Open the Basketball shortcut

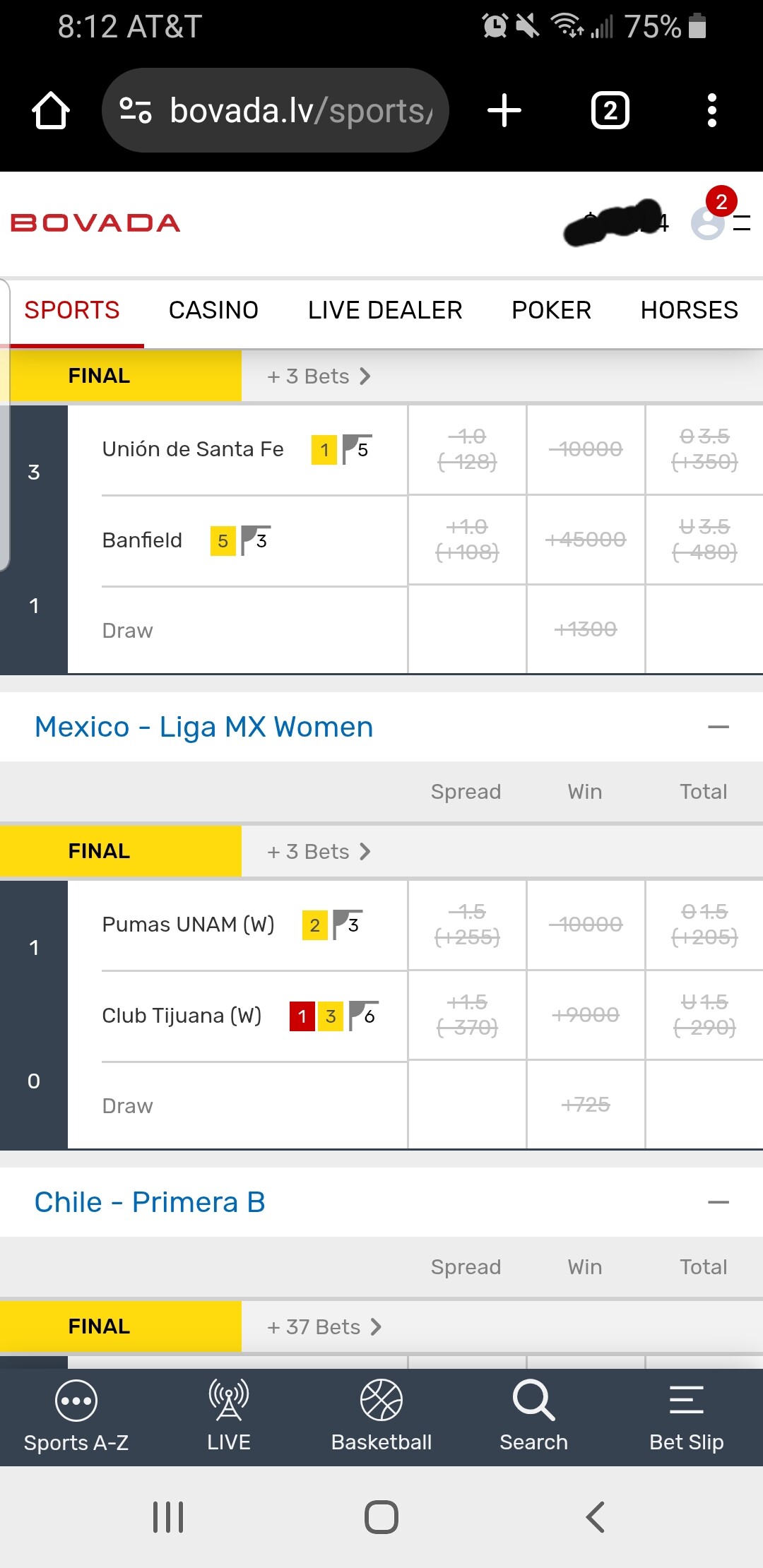click(381, 1416)
